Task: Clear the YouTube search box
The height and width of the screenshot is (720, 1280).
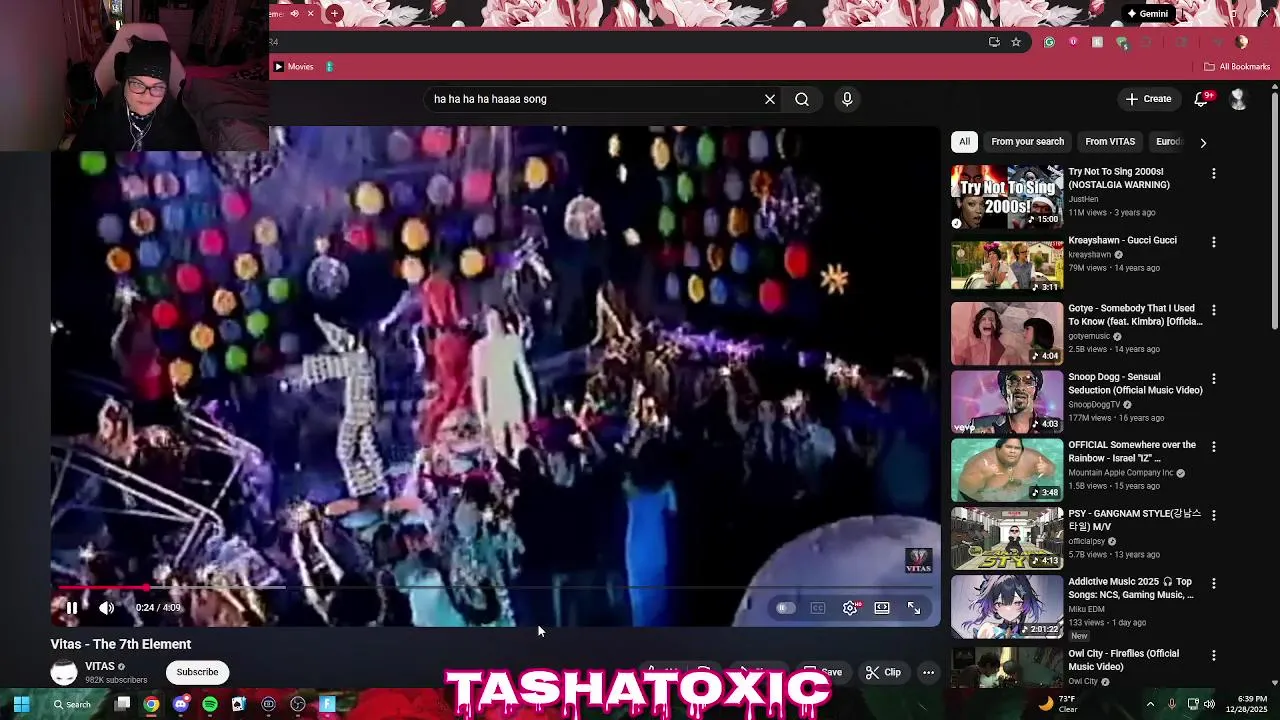Action: point(770,99)
